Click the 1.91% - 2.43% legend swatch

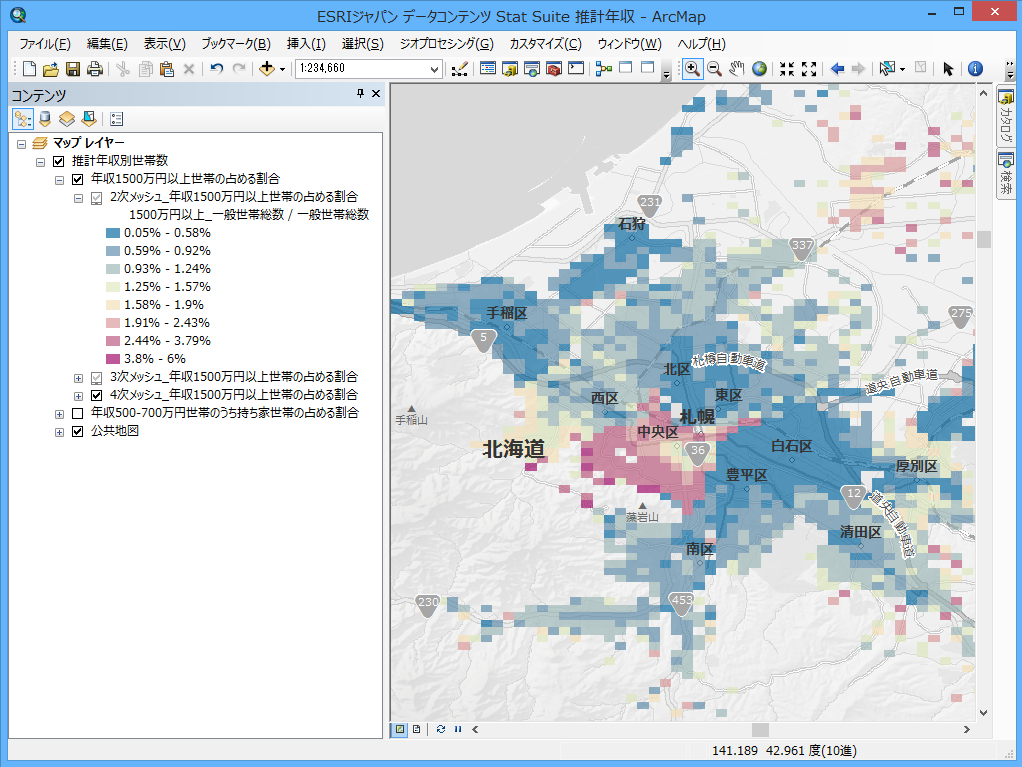pyautogui.click(x=113, y=323)
